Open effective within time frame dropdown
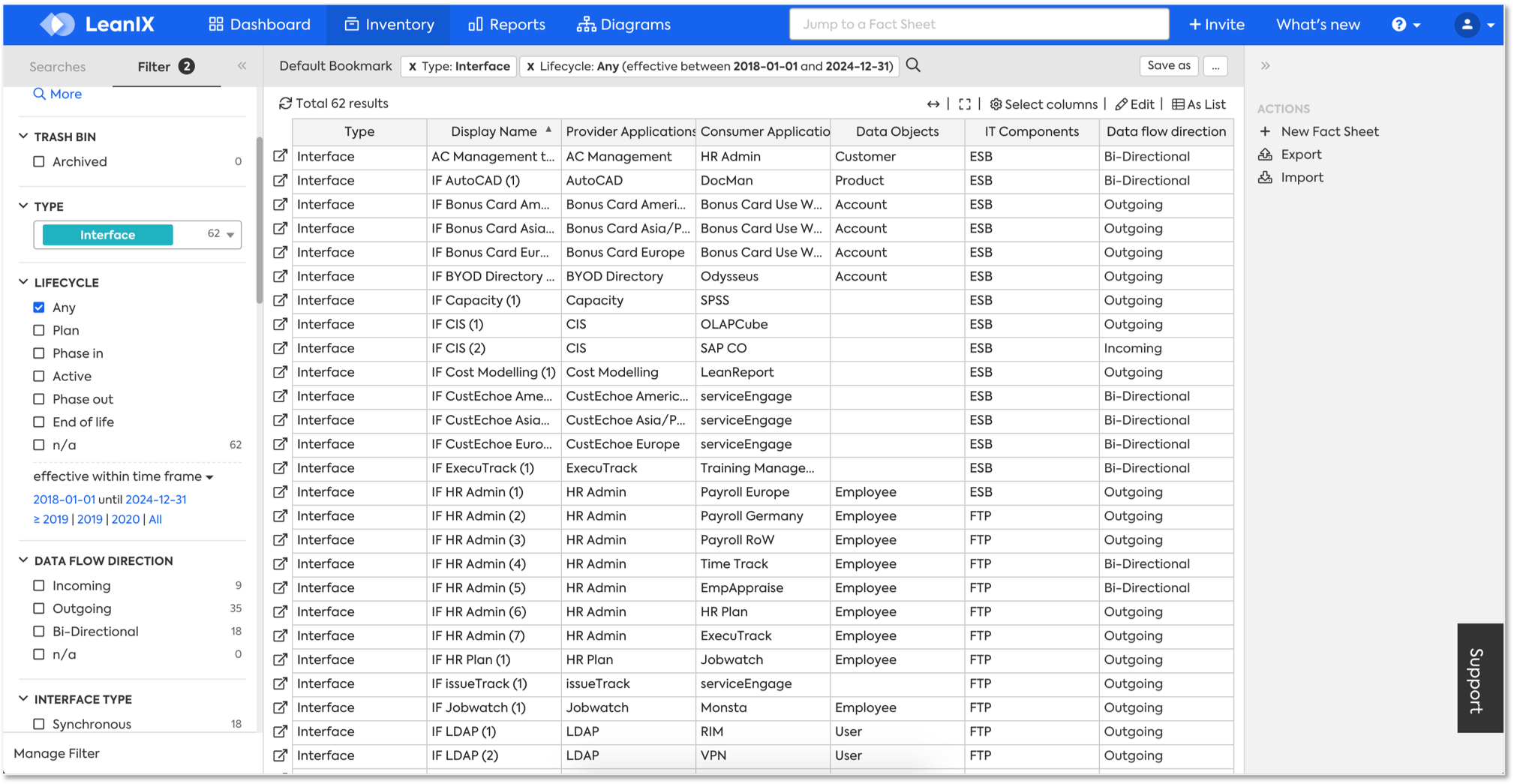The width and height of the screenshot is (1514, 784). (124, 476)
